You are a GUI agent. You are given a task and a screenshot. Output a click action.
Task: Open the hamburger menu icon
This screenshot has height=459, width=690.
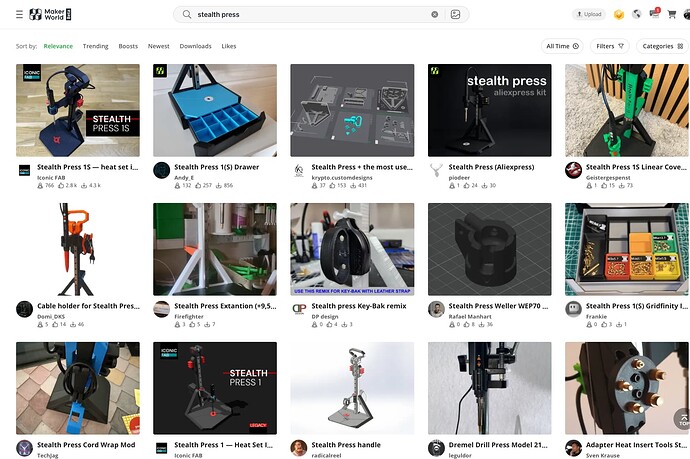coord(19,15)
